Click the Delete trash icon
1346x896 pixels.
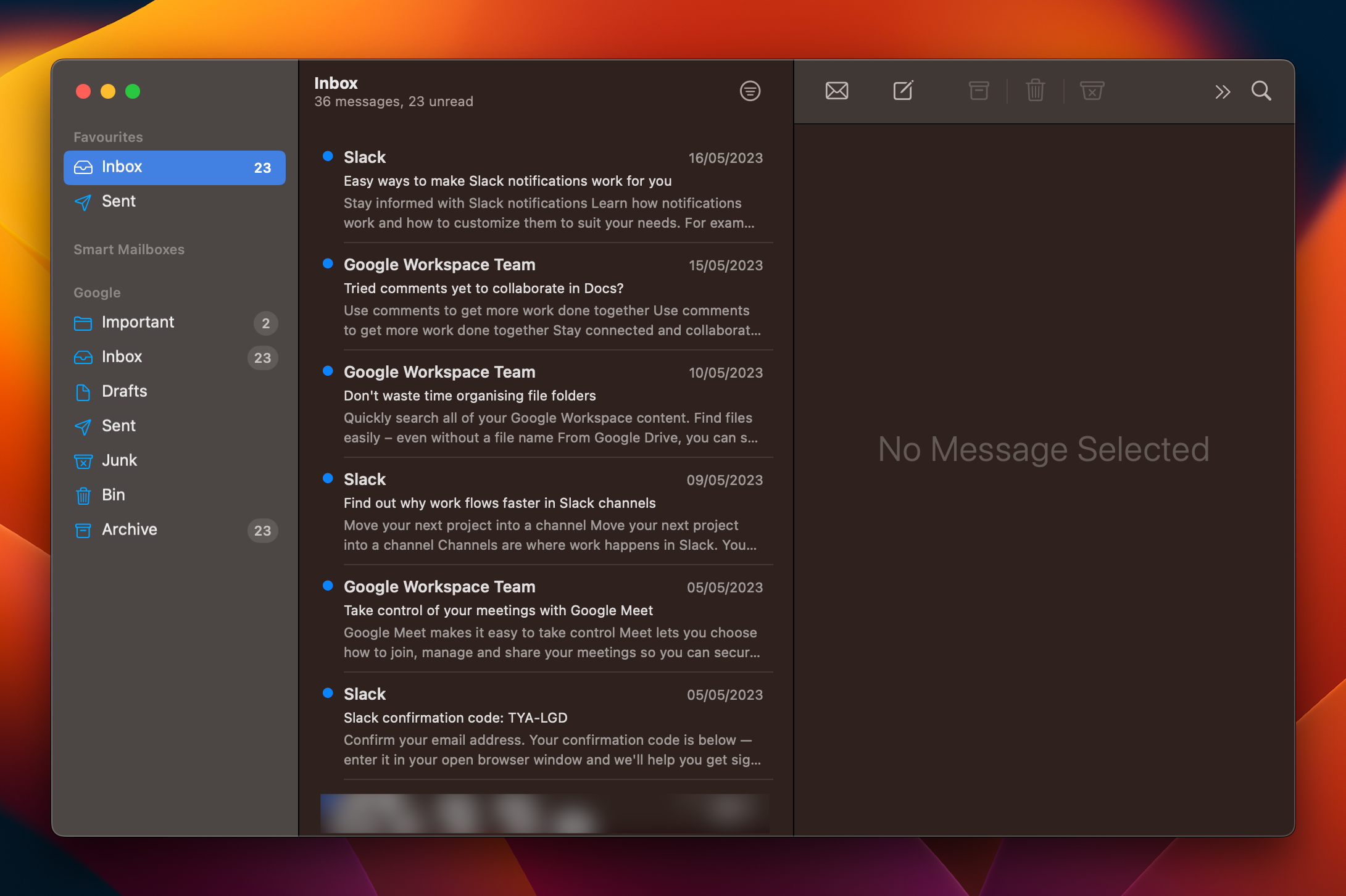click(1035, 91)
